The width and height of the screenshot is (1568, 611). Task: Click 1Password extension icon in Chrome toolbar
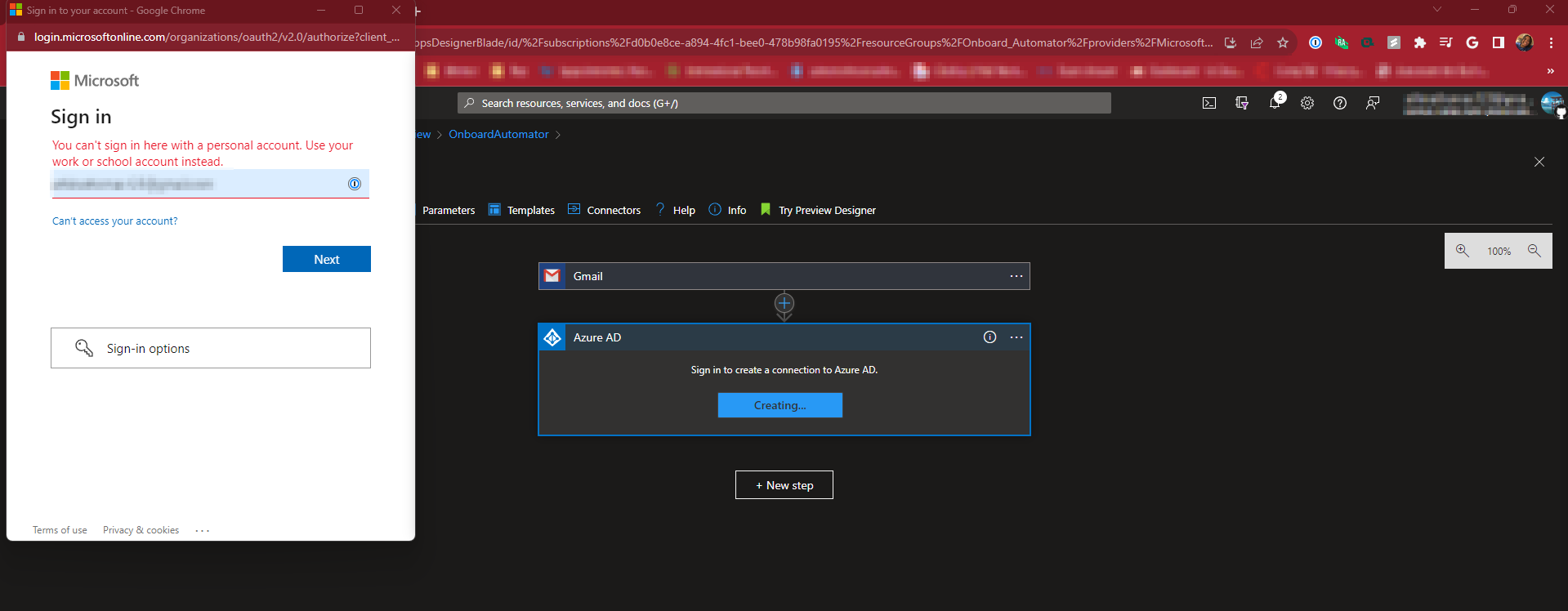(x=1316, y=42)
